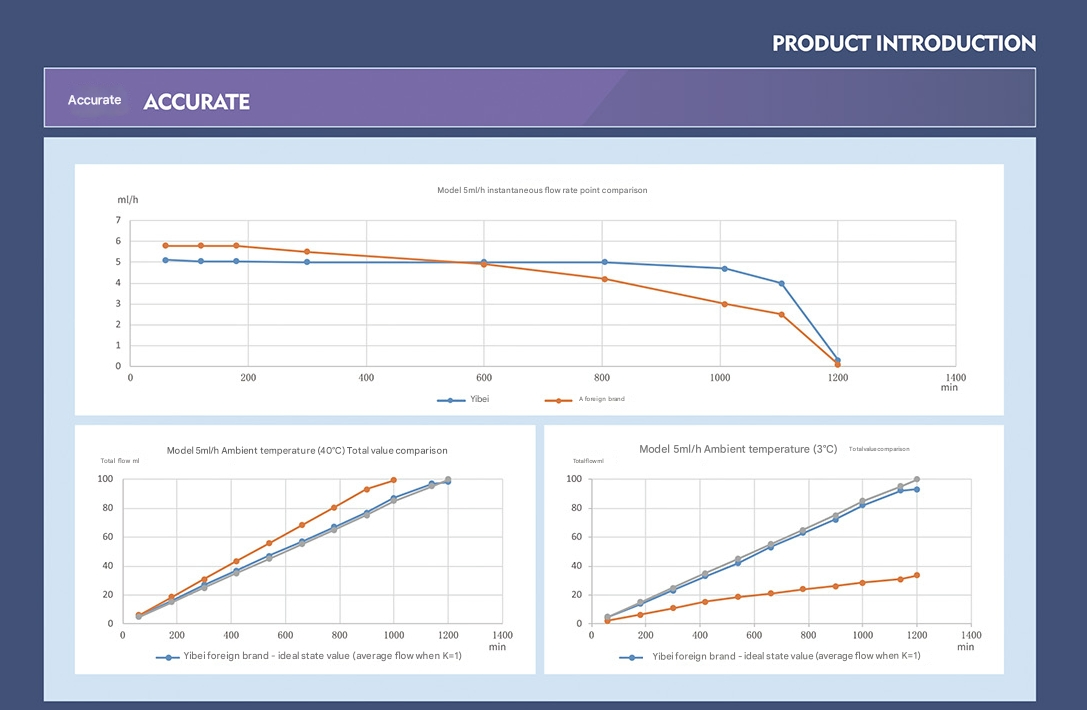Click the last orange data point in the 40°C chart

pyautogui.click(x=394, y=480)
